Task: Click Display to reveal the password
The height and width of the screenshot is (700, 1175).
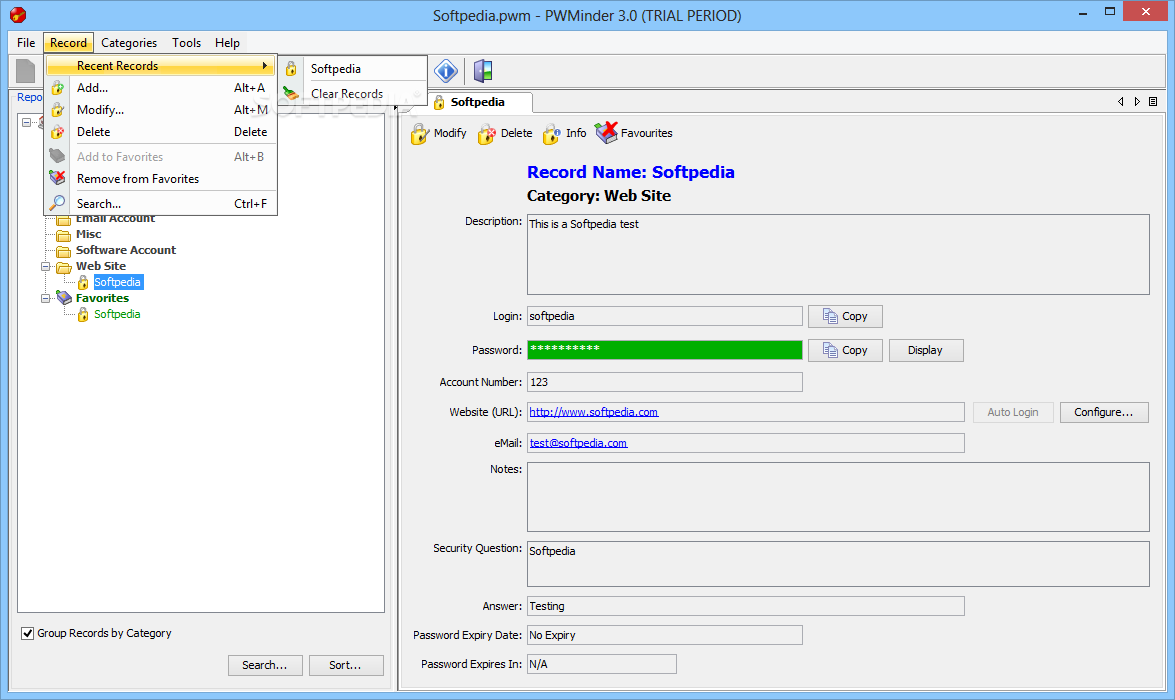Action: click(x=925, y=350)
